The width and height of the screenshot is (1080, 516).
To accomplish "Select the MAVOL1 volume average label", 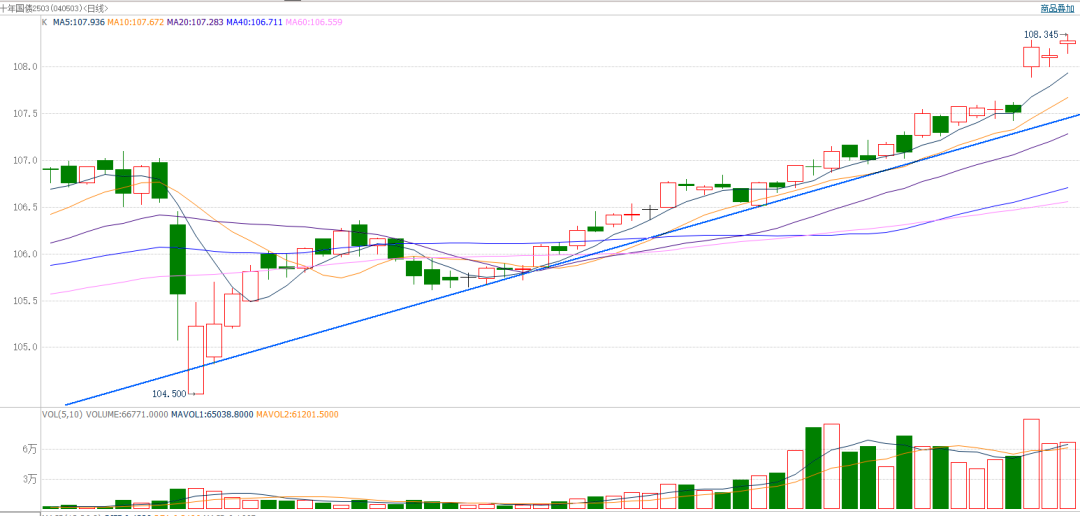I will [211, 413].
